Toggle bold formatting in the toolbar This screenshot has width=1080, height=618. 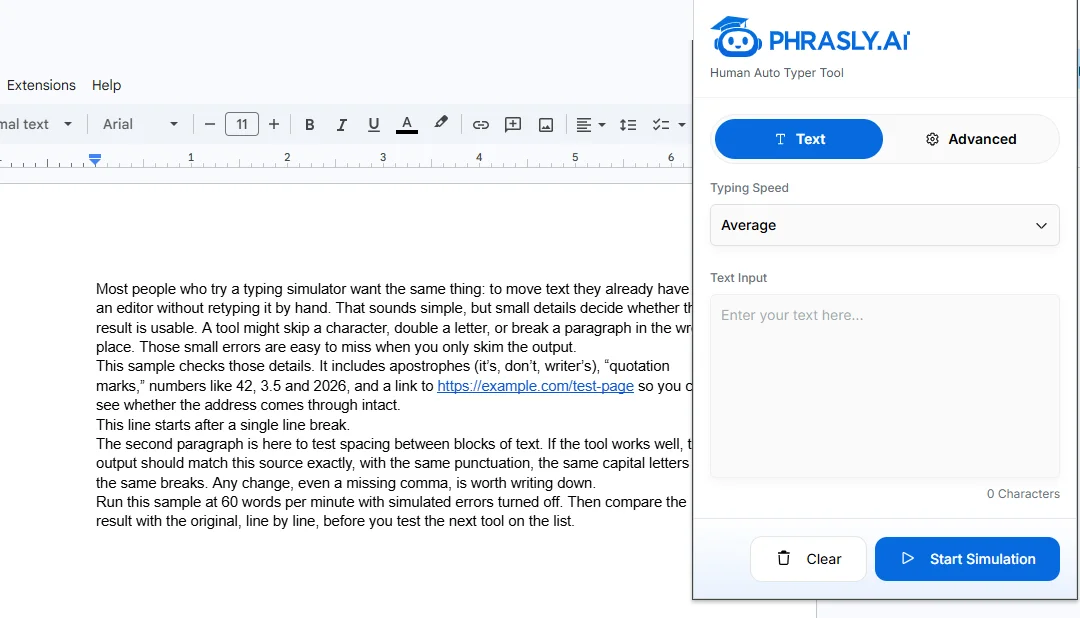[x=309, y=125]
